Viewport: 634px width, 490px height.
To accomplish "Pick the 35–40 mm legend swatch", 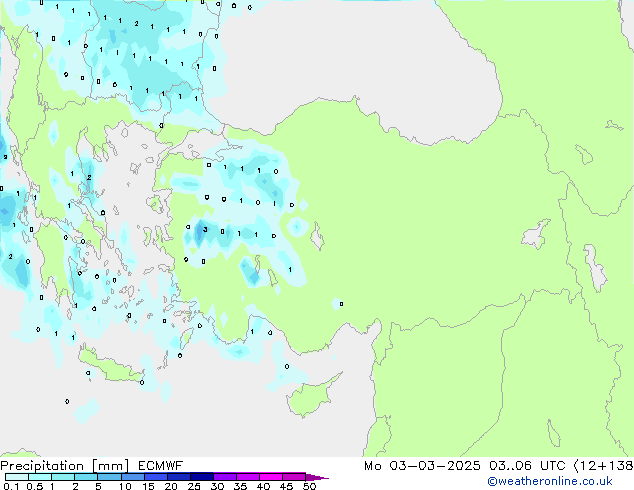I will click(247, 477).
